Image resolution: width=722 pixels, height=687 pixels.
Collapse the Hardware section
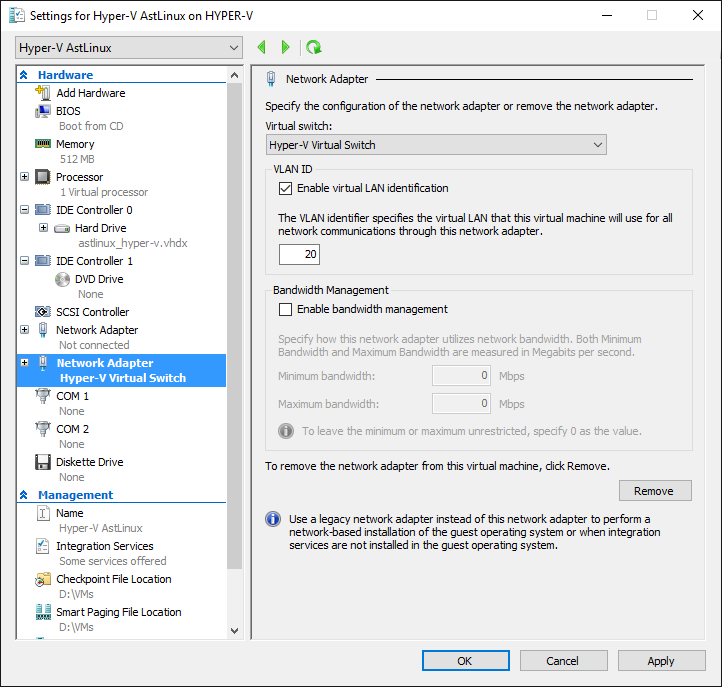tap(23, 75)
